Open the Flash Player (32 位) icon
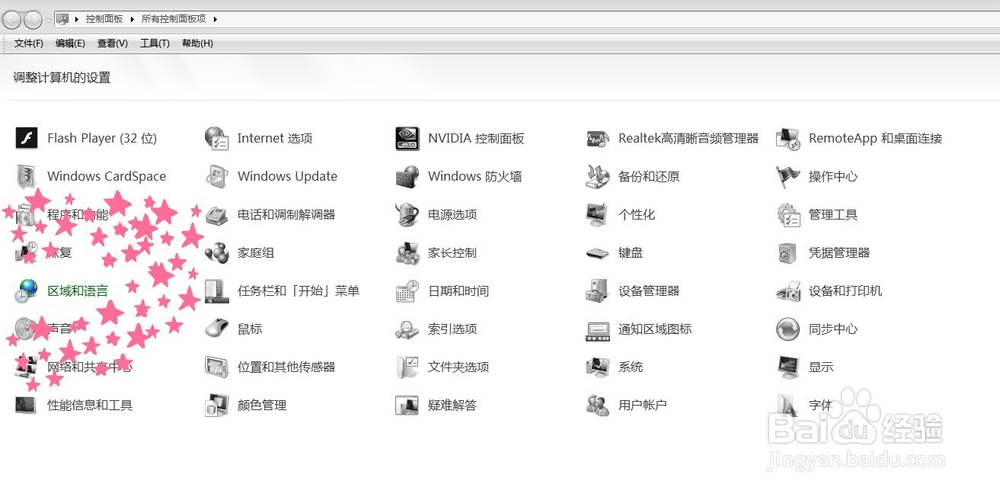 pyautogui.click(x=26, y=138)
